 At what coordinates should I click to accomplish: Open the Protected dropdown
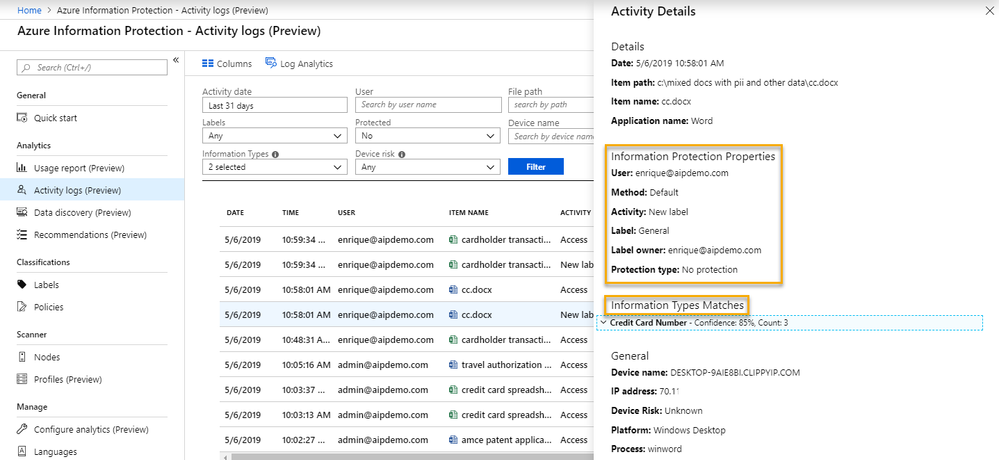(427, 136)
